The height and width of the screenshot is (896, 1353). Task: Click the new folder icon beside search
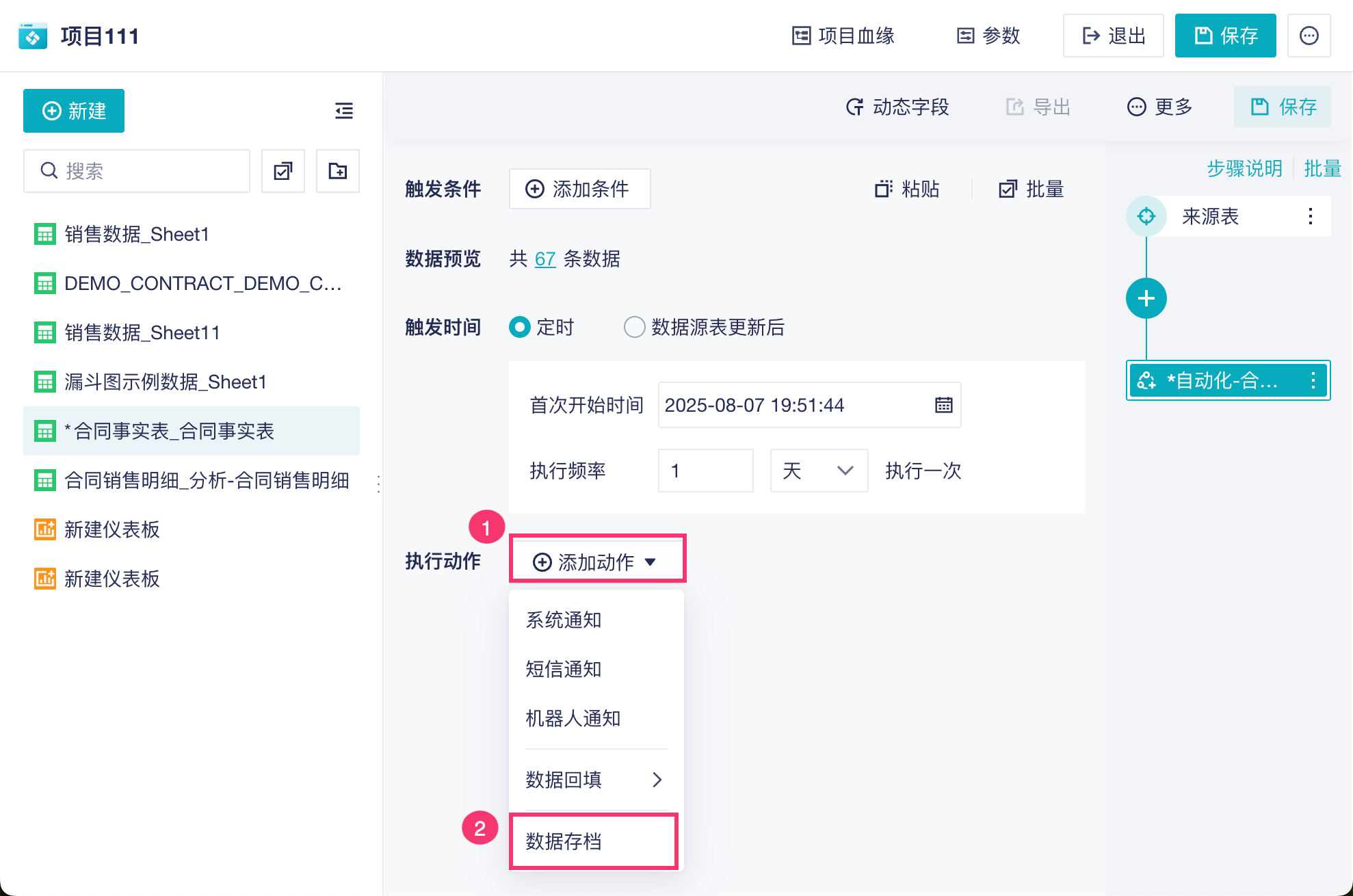pos(338,171)
